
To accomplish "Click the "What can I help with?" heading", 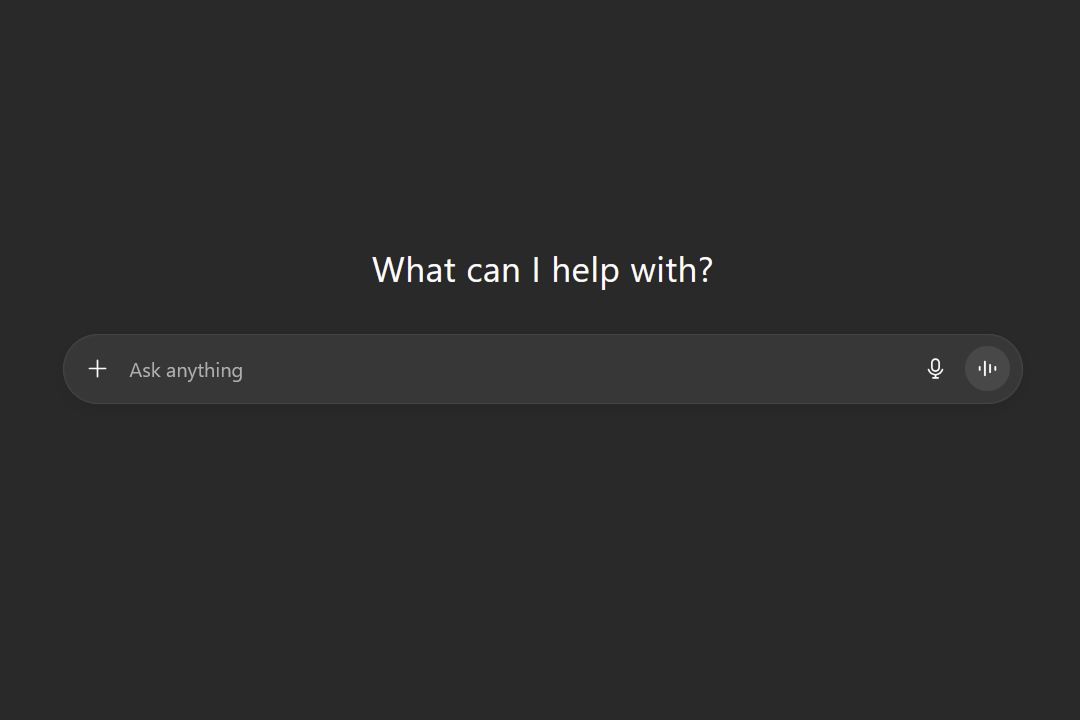I will click(542, 270).
